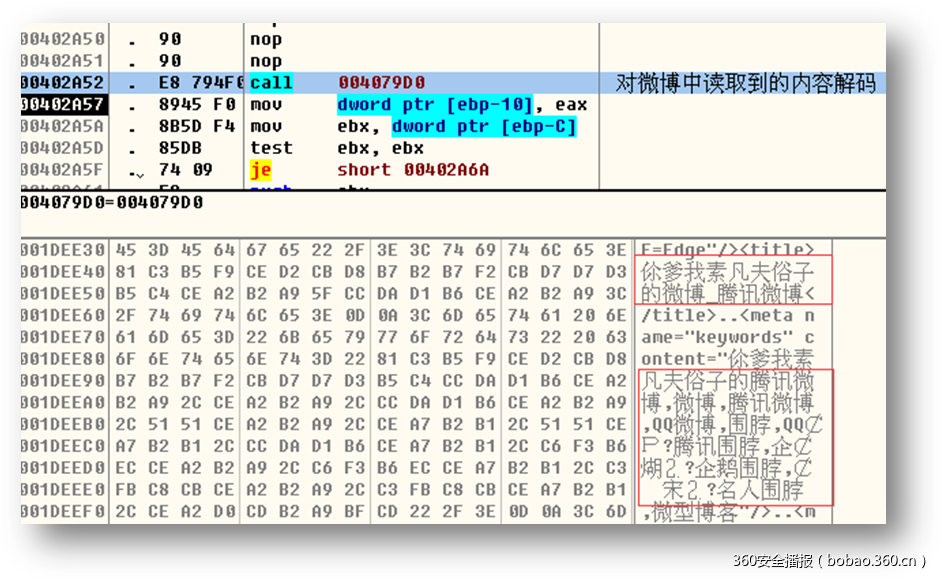Click the 004079D0=004079D0 info pane line
This screenshot has height=579, width=941.
[x=112, y=202]
